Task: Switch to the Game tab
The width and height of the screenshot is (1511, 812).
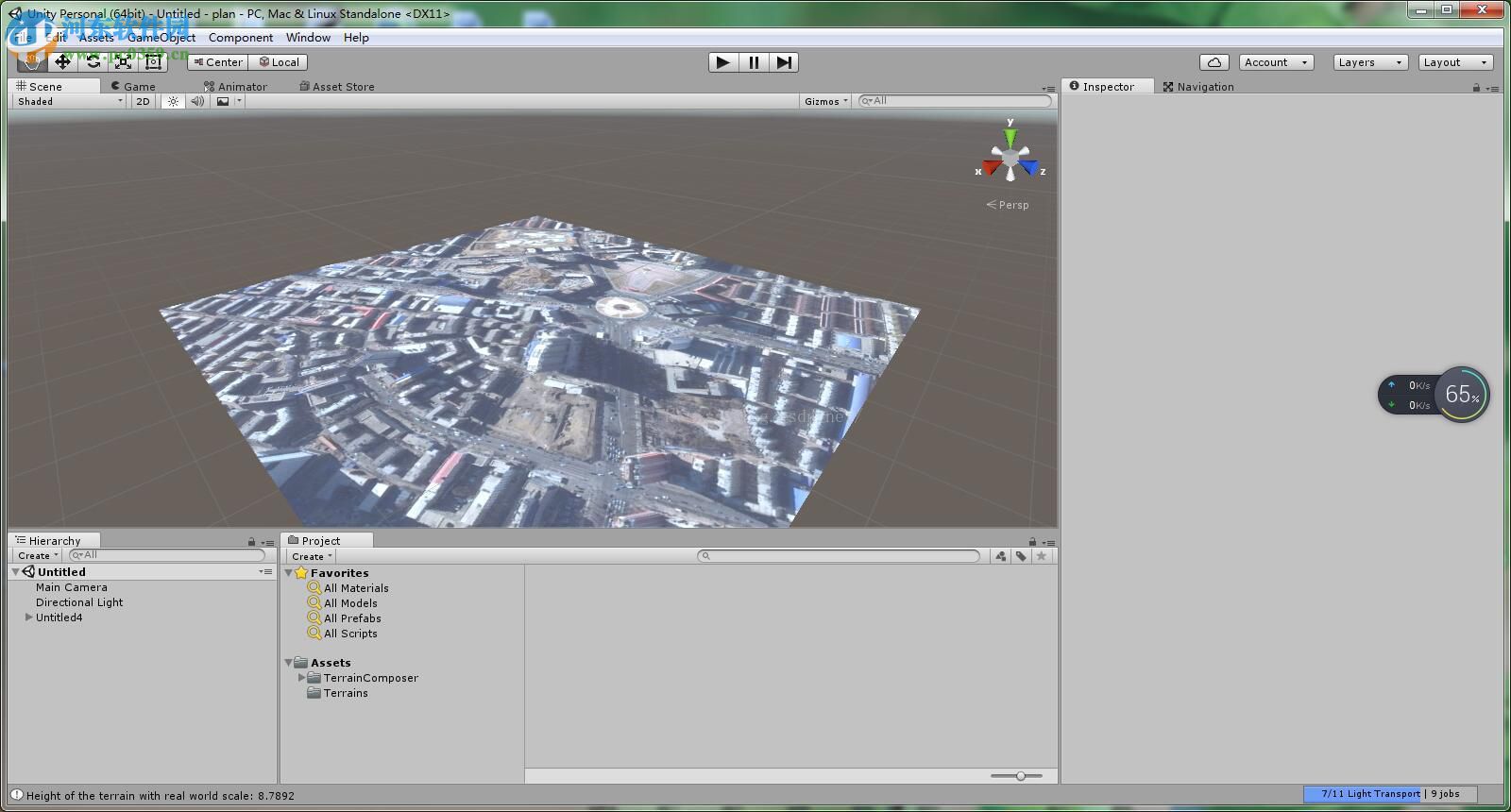Action: [133, 86]
